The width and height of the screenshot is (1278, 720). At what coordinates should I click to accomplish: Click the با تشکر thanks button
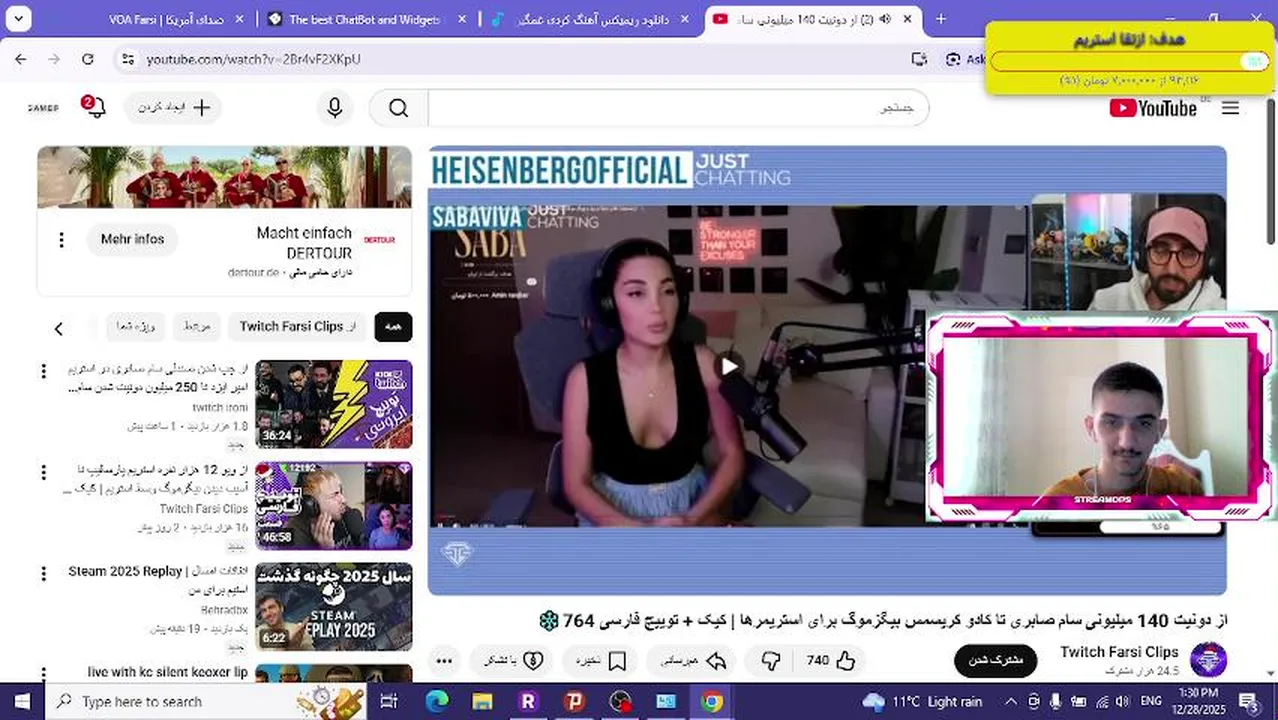[513, 660]
